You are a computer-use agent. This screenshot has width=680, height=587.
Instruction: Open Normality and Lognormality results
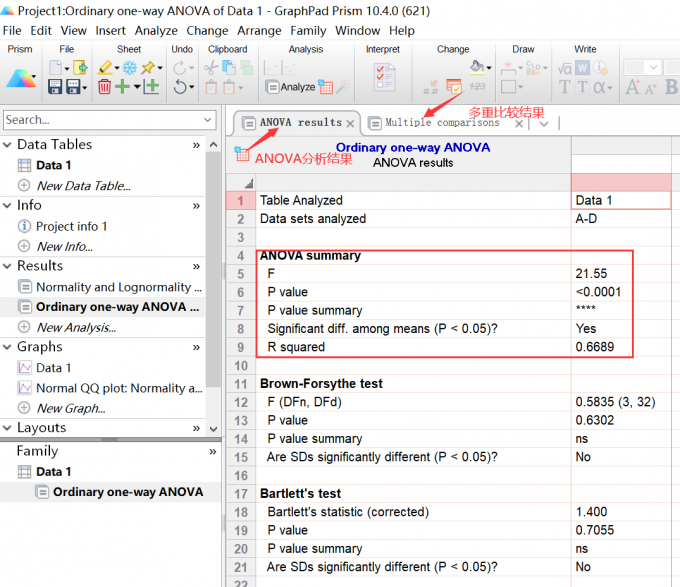119,287
